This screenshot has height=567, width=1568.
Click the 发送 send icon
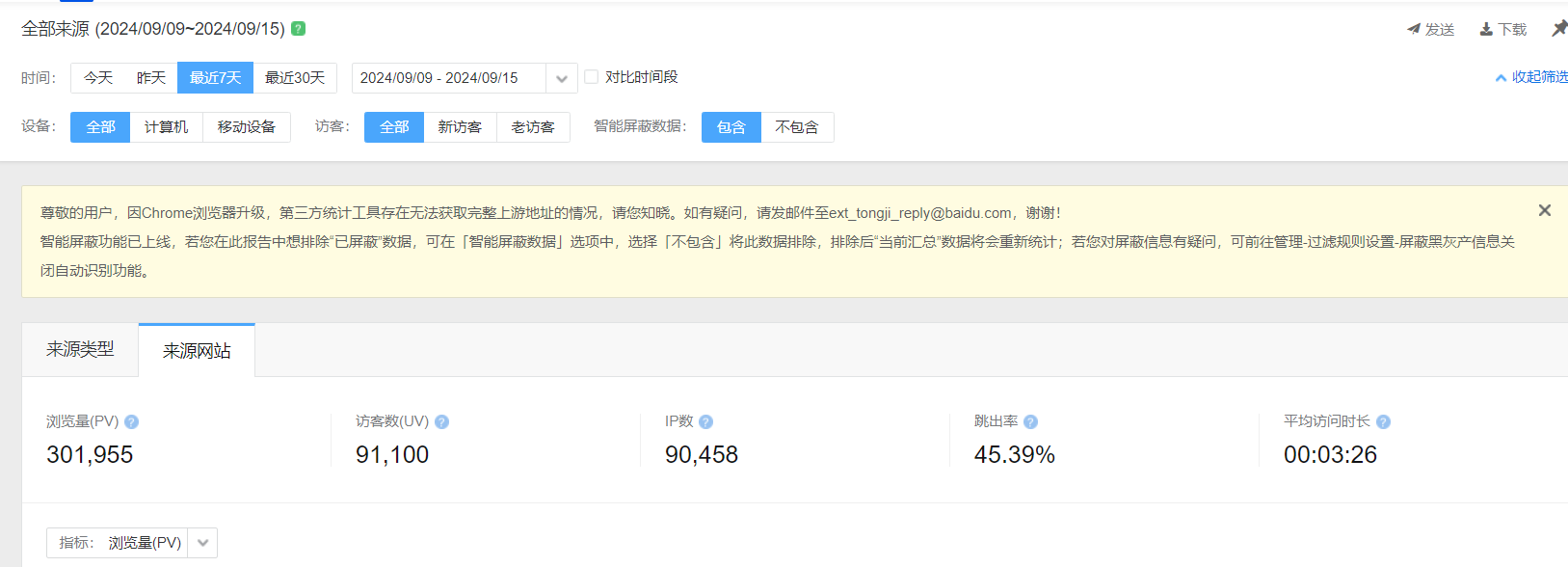tap(1414, 29)
